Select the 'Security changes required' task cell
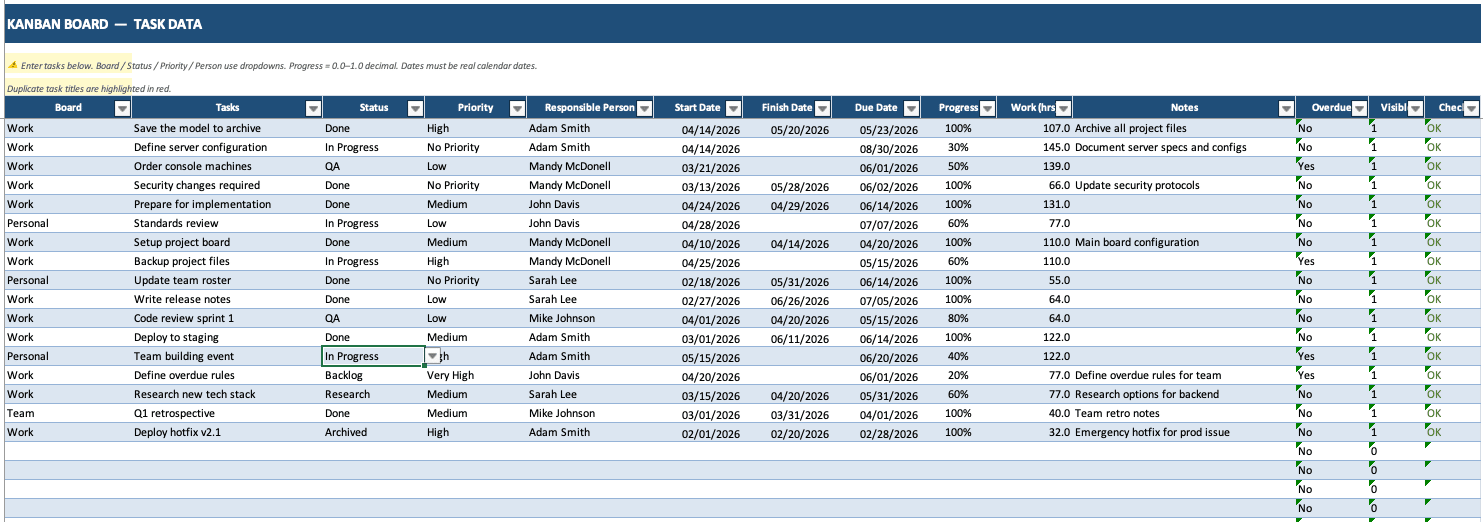Viewport: 1483px width, 522px height. [227, 185]
